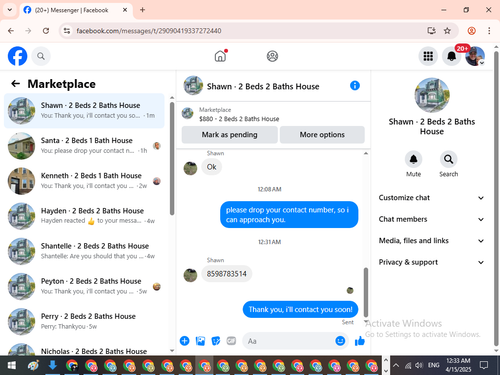Search in conversation icon
Screen dimensions: 500x375
click(x=448, y=159)
